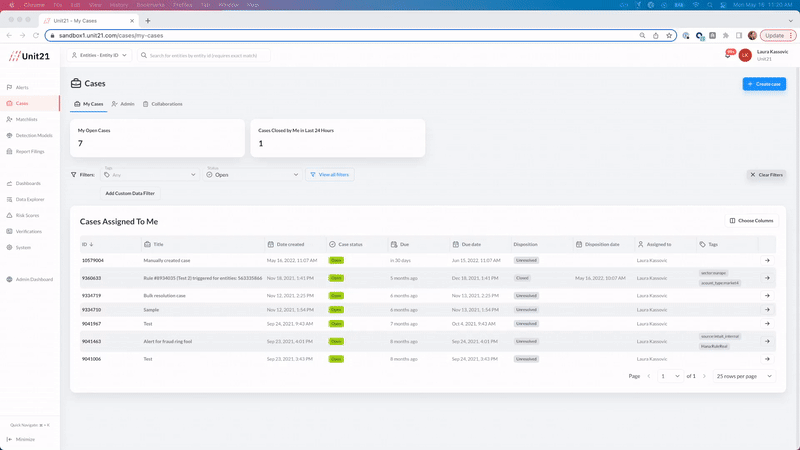Screen dimensions: 800x450
Task: Open the Status filter dropdown set to Open
Action: (253, 174)
